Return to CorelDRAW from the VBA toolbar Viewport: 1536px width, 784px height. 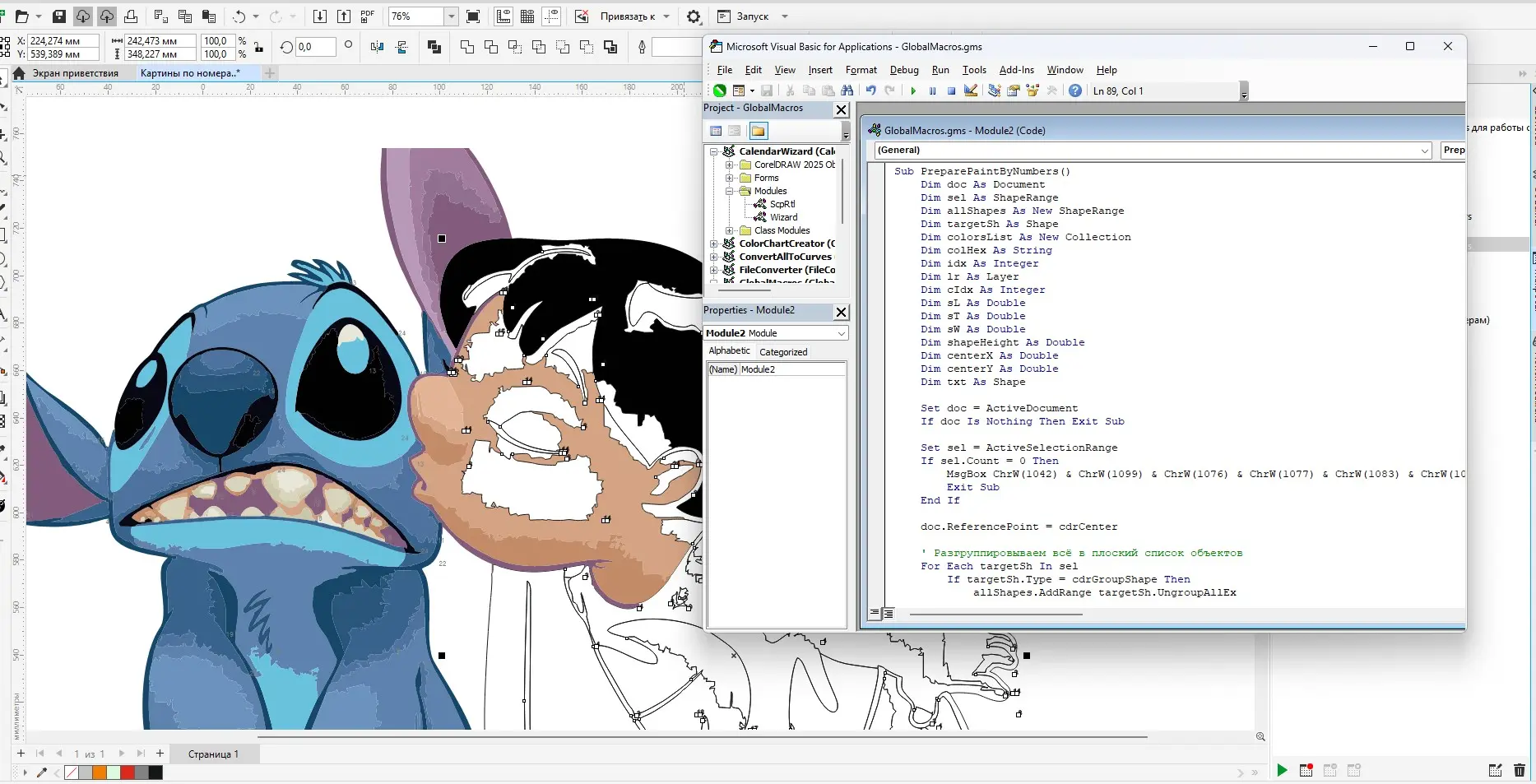pos(720,90)
